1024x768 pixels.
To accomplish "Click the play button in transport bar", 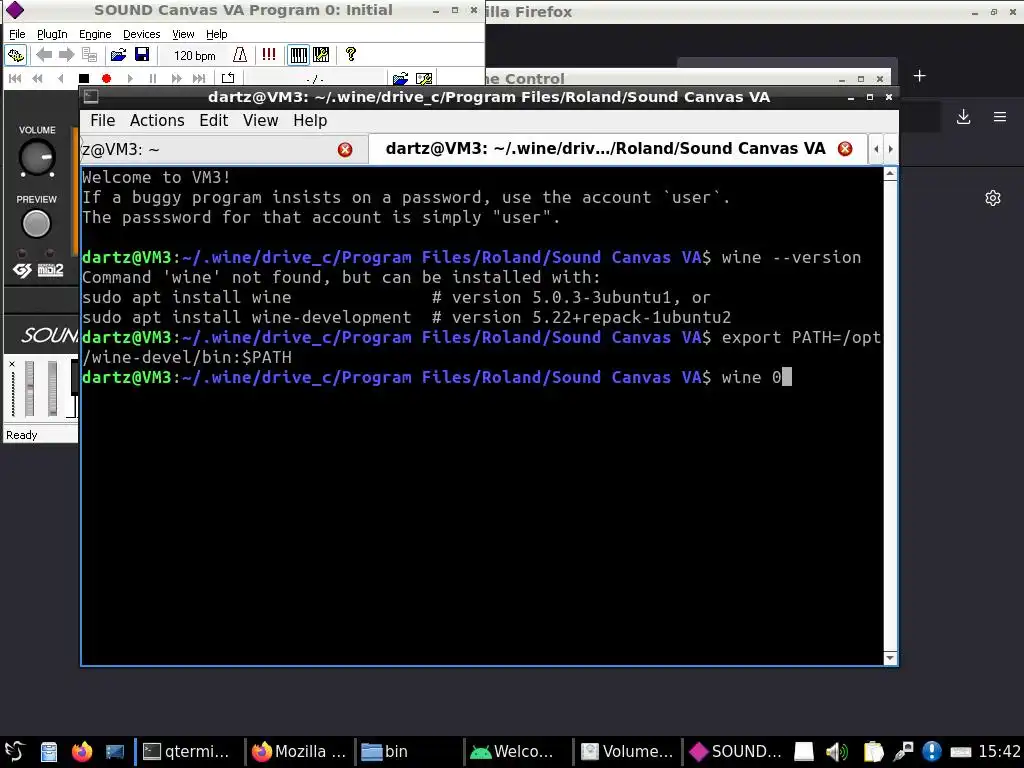I will [x=130, y=78].
